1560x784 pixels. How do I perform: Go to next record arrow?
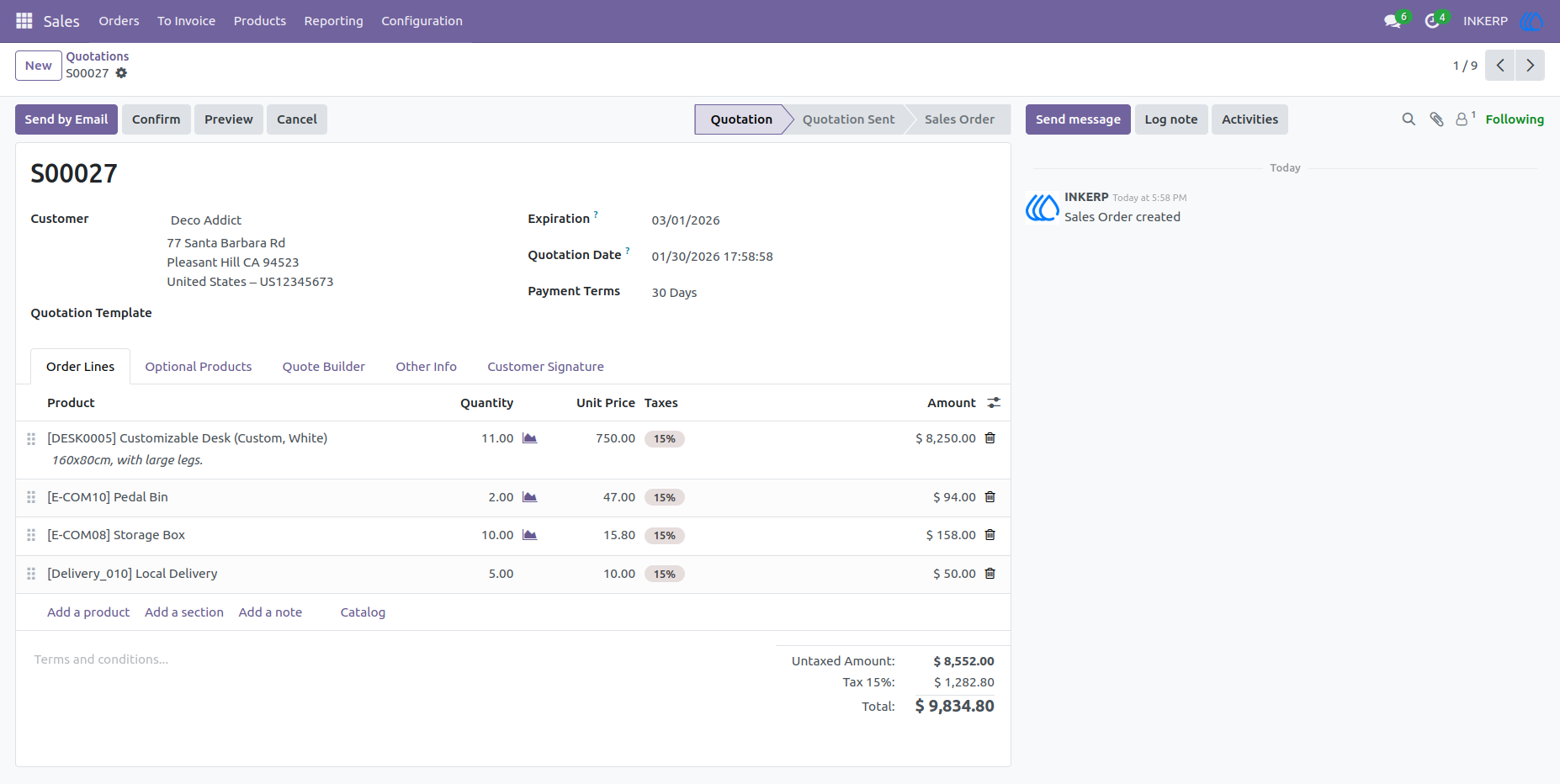click(1530, 66)
